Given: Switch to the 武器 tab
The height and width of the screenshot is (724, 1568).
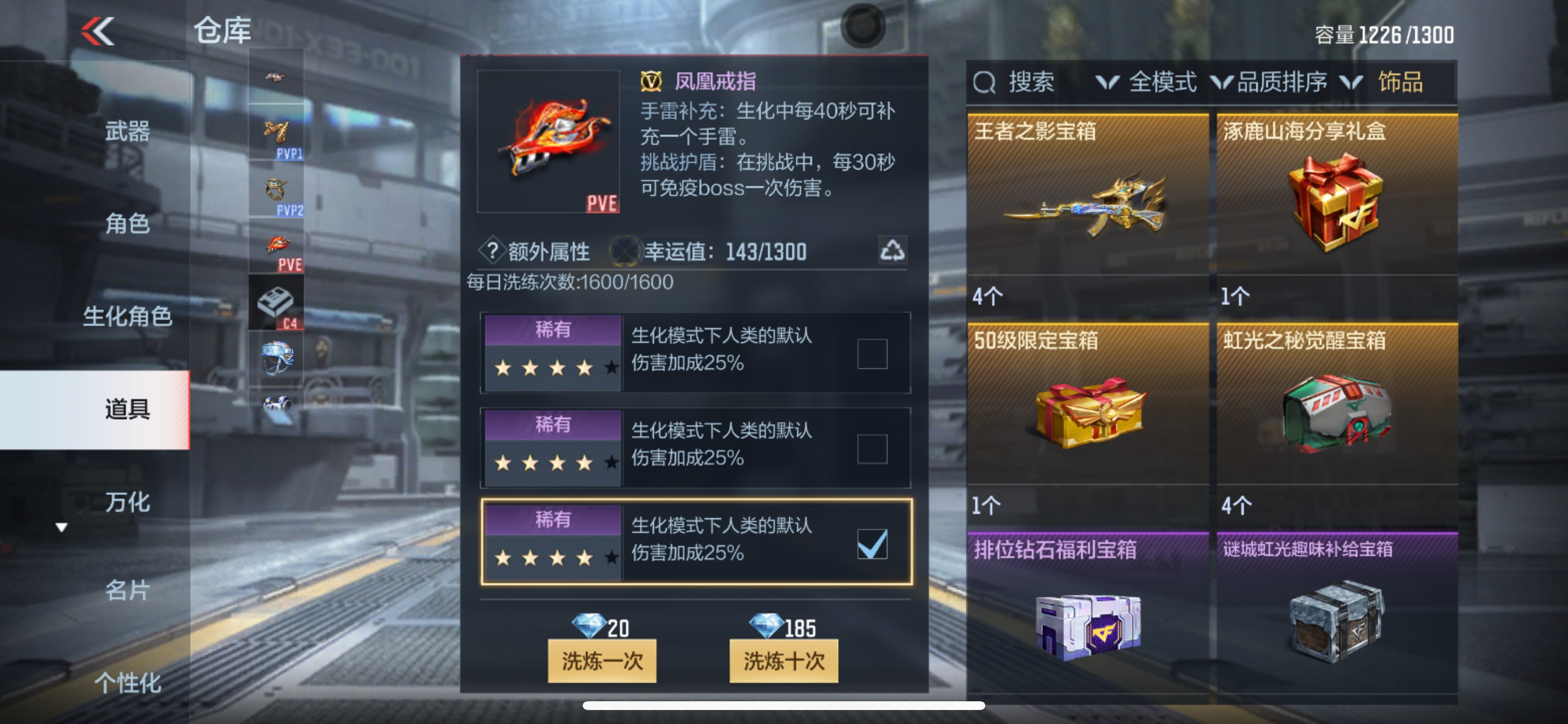Looking at the screenshot, I should click(x=127, y=131).
